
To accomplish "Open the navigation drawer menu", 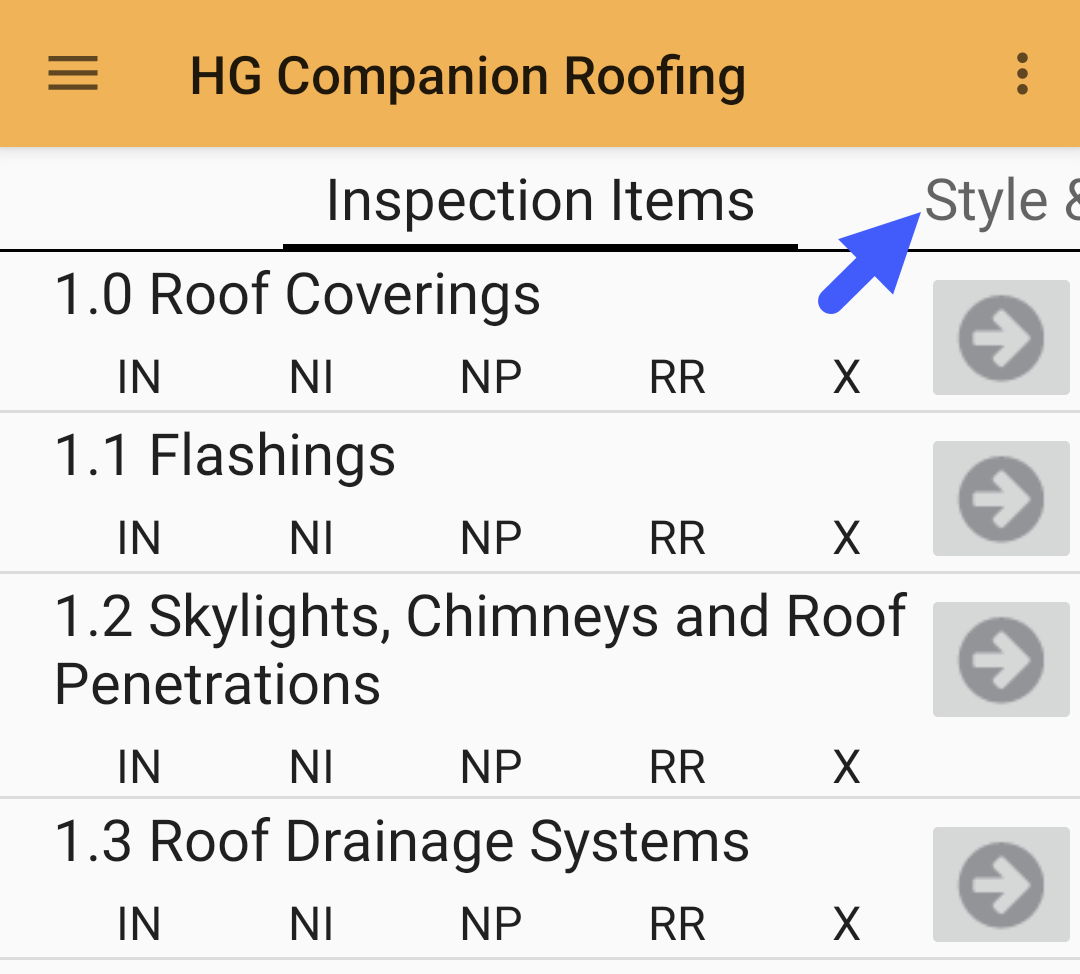I will pyautogui.click(x=71, y=74).
